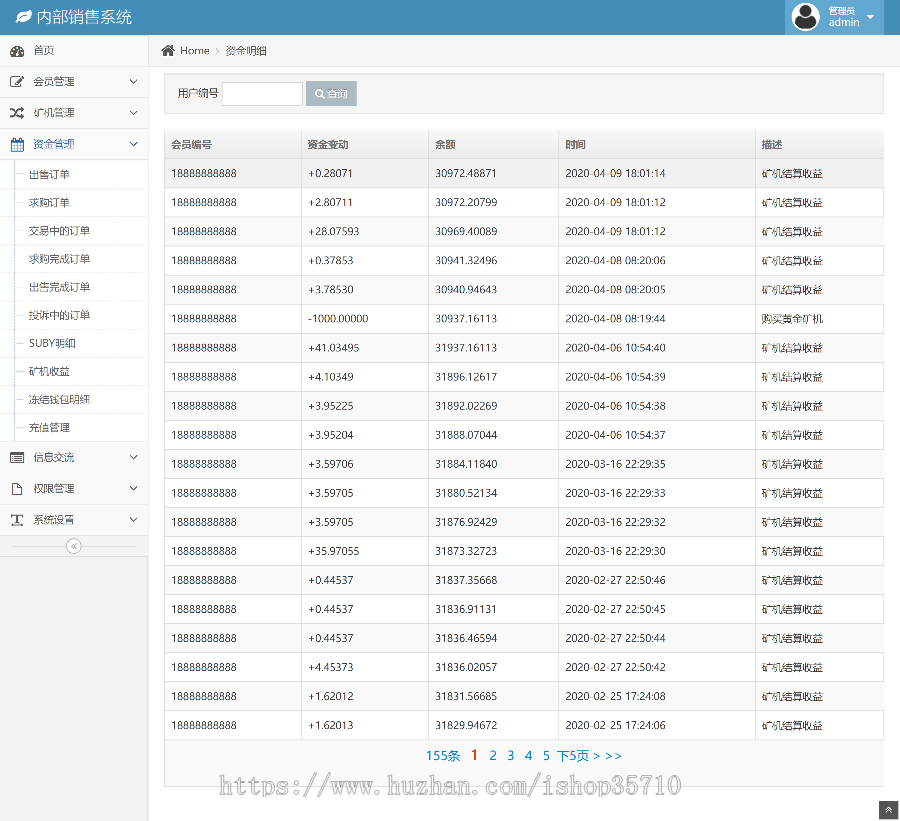Open 出售订单 in the sidebar
The height and width of the screenshot is (821, 900).
point(49,175)
